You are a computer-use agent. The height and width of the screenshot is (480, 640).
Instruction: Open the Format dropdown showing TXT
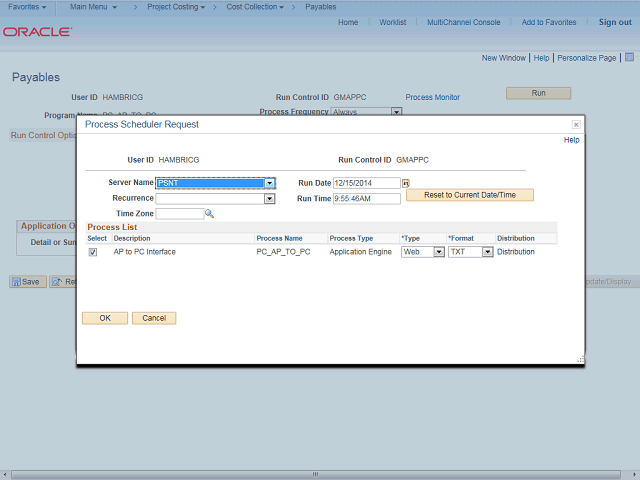(487, 252)
